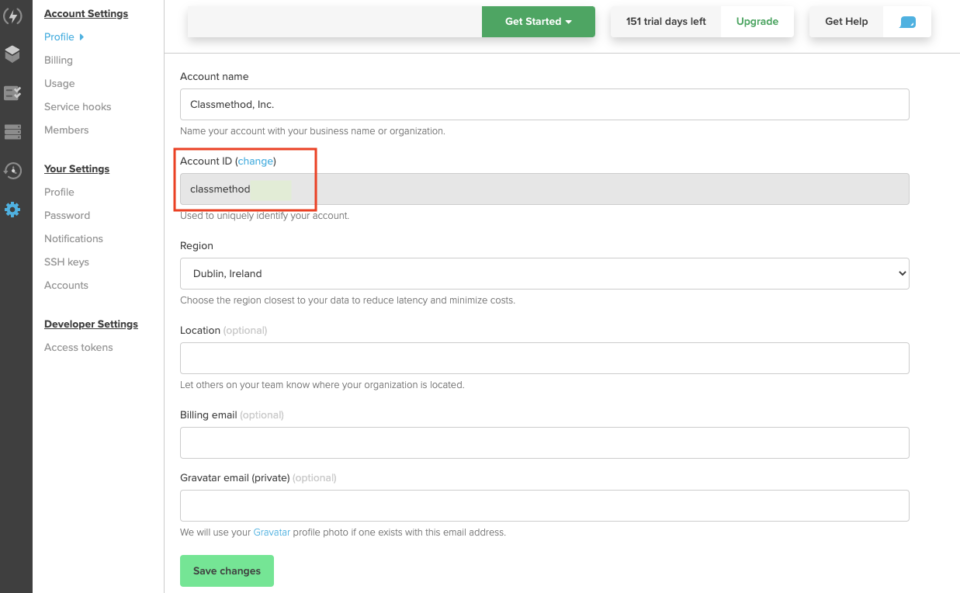Expand the Get Started dropdown

(538, 20)
